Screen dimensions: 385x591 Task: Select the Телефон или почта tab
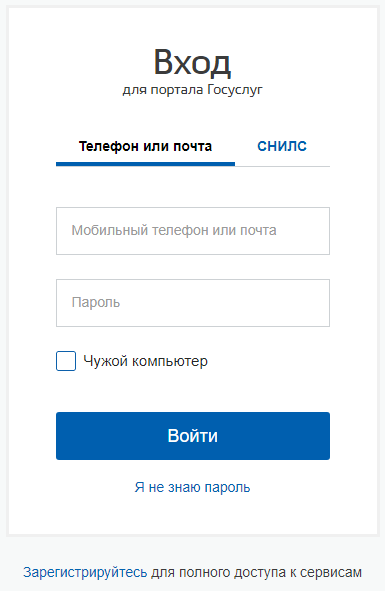[145, 146]
